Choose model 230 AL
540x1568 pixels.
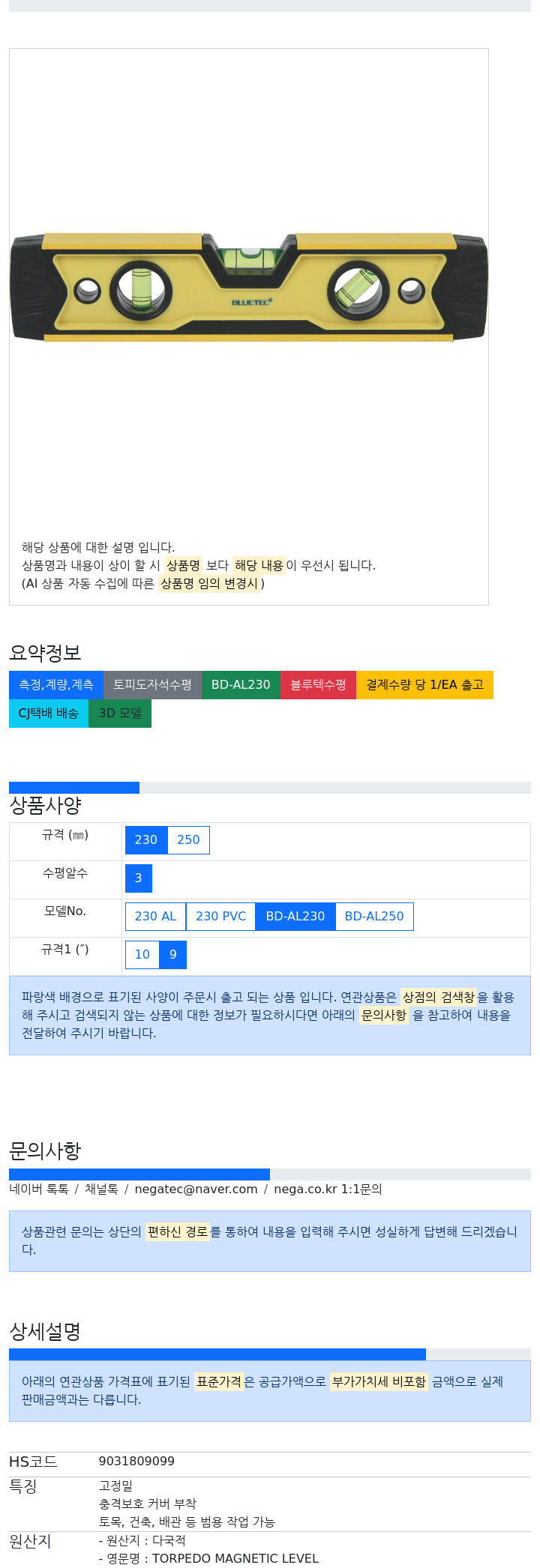tap(155, 917)
